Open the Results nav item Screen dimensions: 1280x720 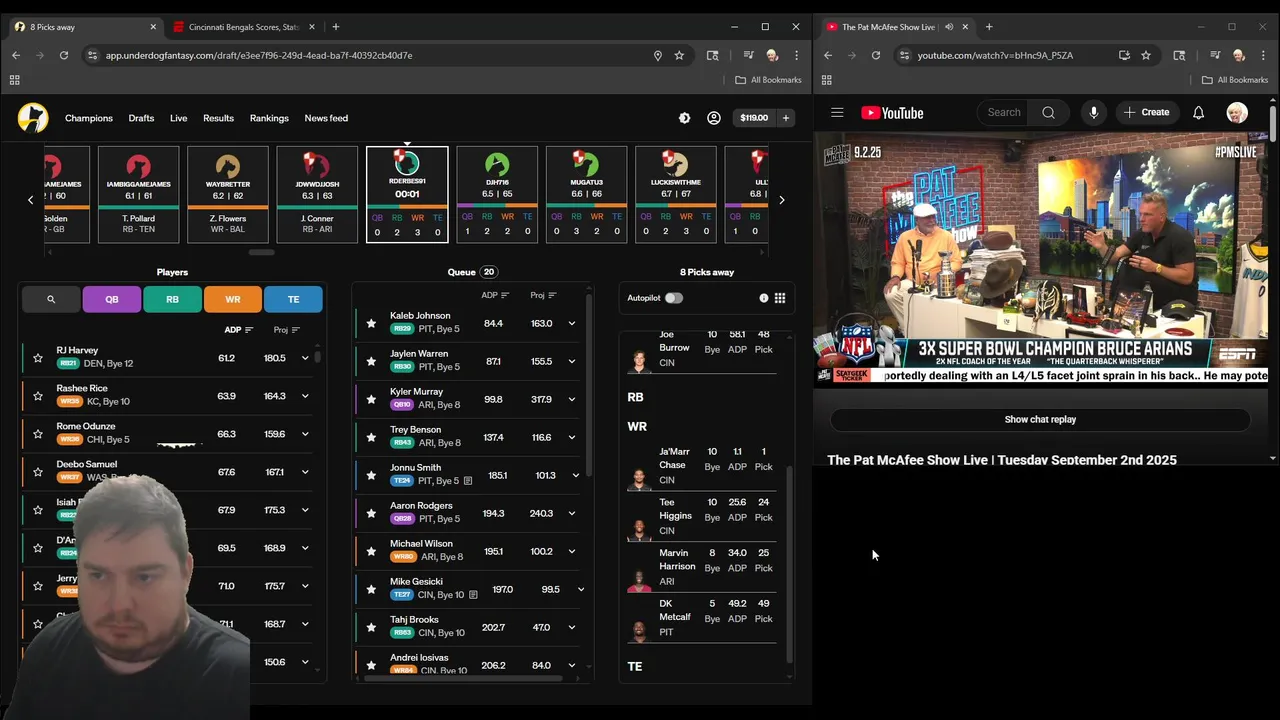pos(218,118)
